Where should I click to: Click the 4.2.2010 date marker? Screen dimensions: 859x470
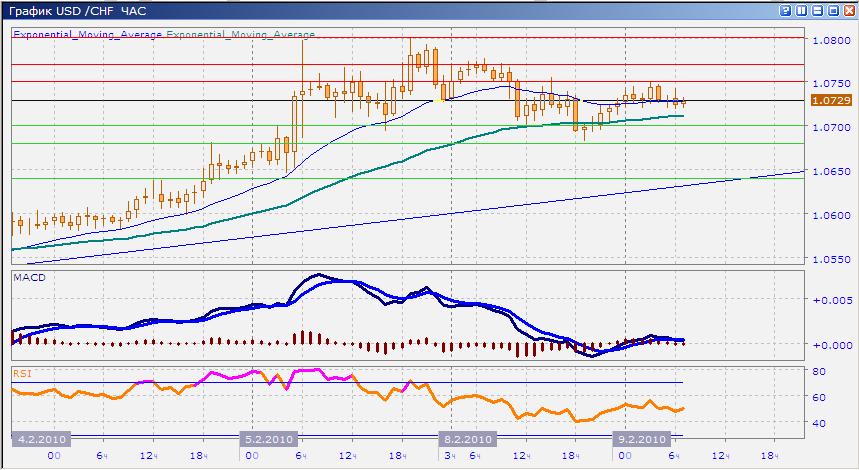[42, 439]
